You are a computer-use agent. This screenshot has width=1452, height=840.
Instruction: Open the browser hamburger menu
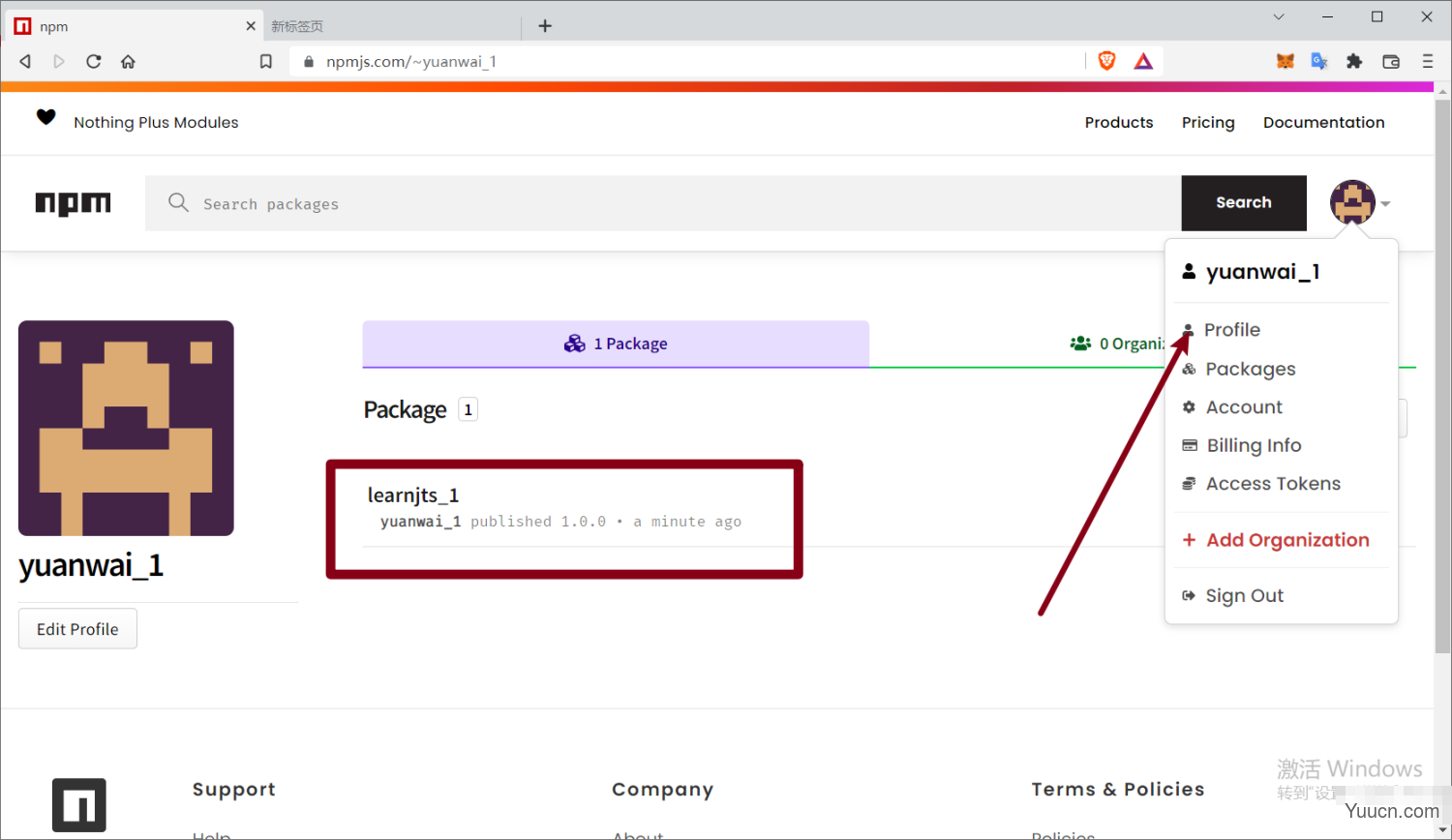point(1427,61)
